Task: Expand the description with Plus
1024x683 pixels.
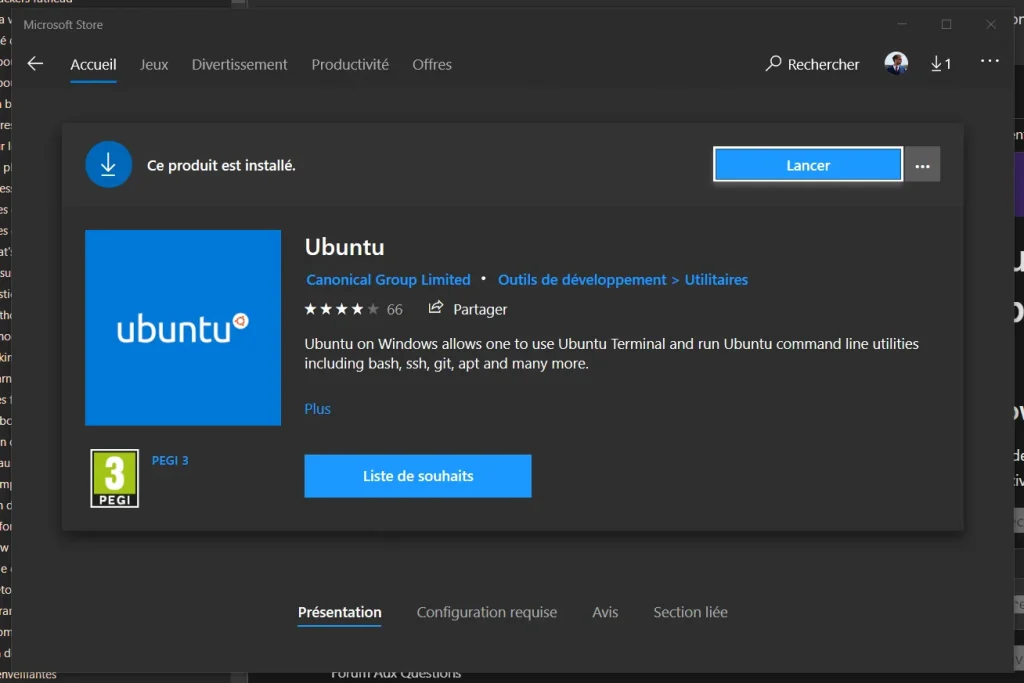Action: click(317, 409)
